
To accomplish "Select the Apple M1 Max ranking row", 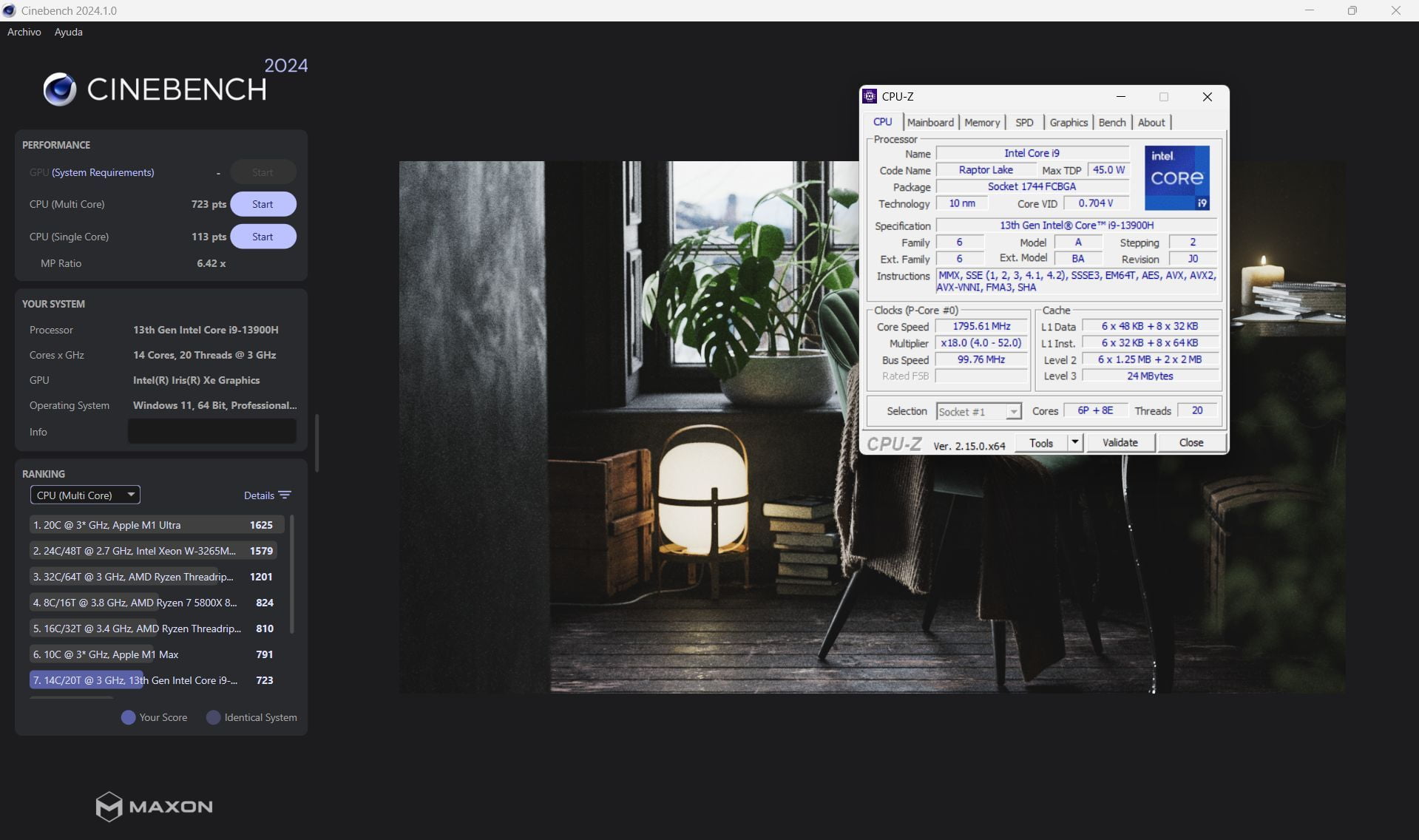I will tap(154, 654).
